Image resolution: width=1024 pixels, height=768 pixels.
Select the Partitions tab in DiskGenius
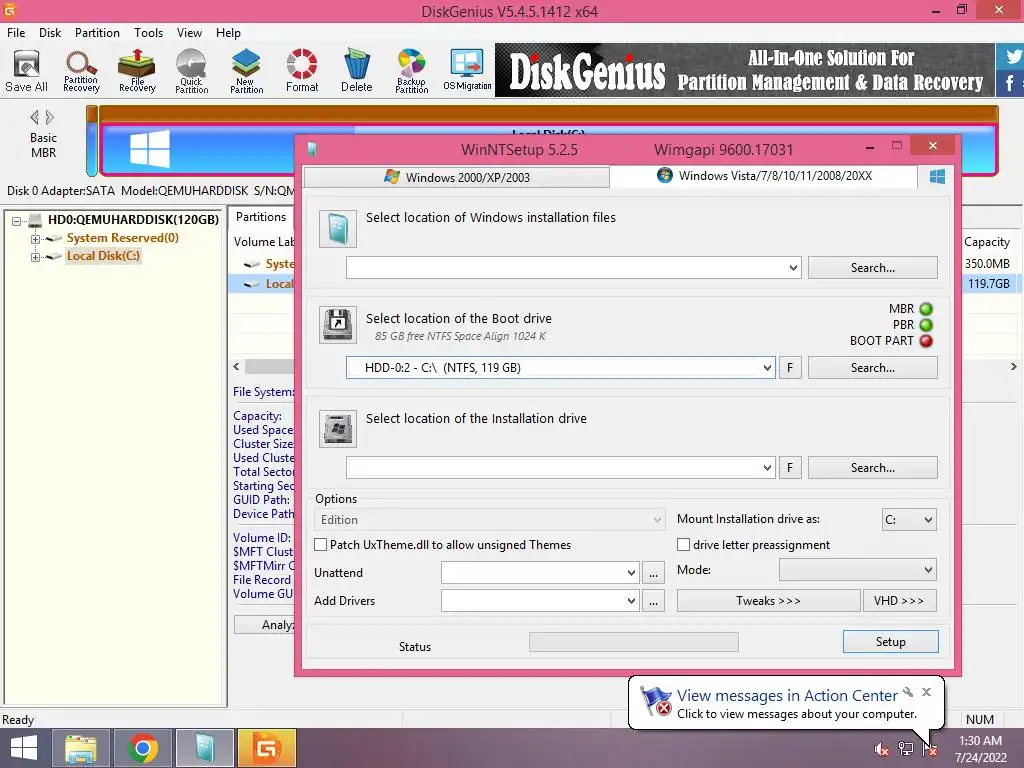coord(261,217)
